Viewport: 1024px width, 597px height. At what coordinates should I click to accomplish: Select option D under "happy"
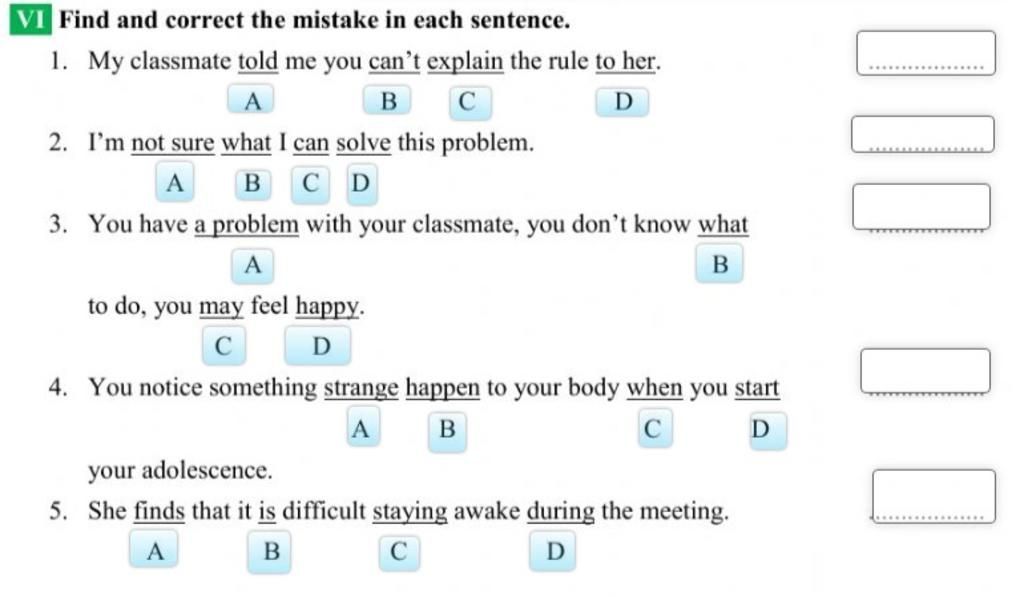click(318, 346)
